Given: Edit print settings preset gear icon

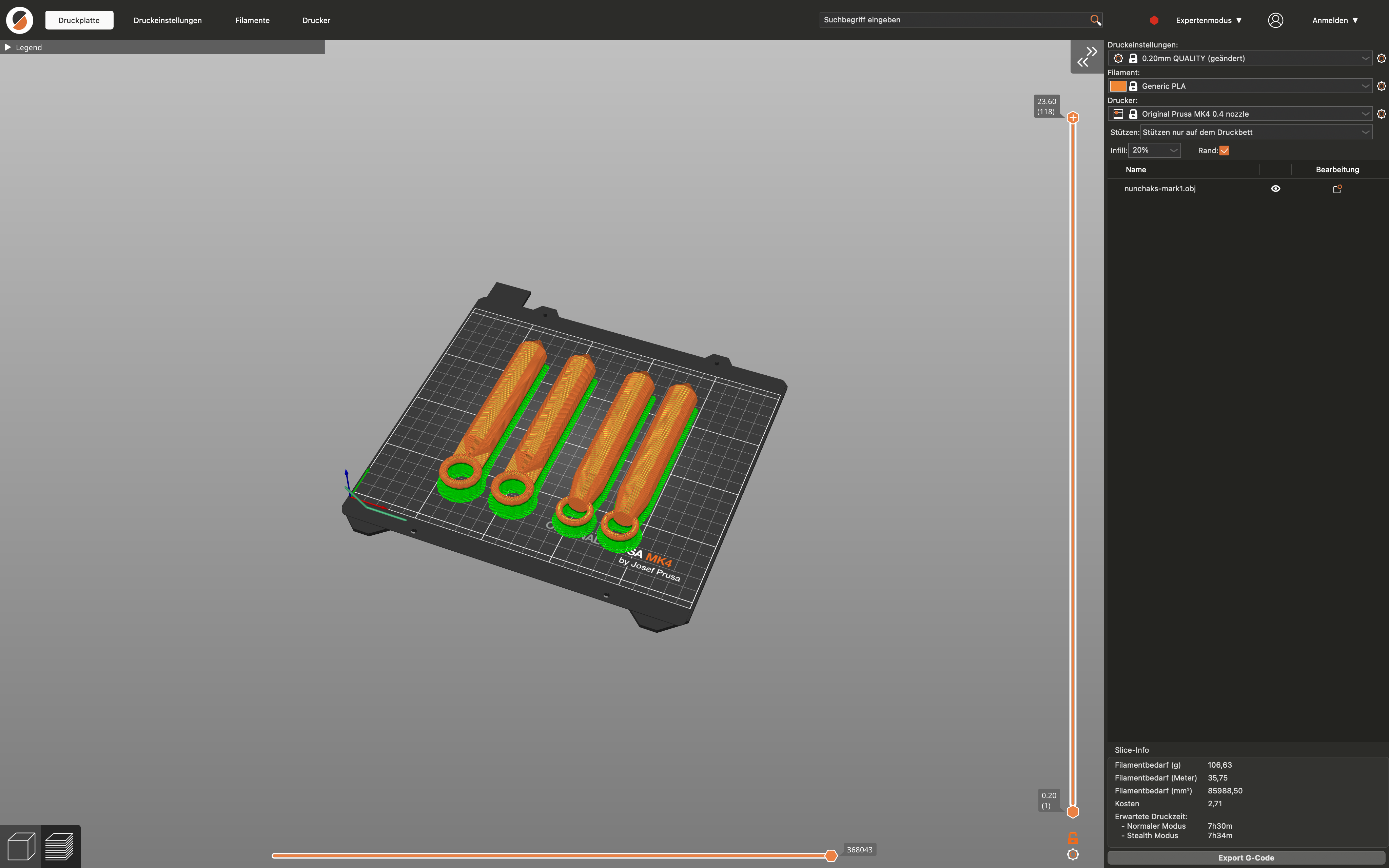Looking at the screenshot, I should point(1382,58).
